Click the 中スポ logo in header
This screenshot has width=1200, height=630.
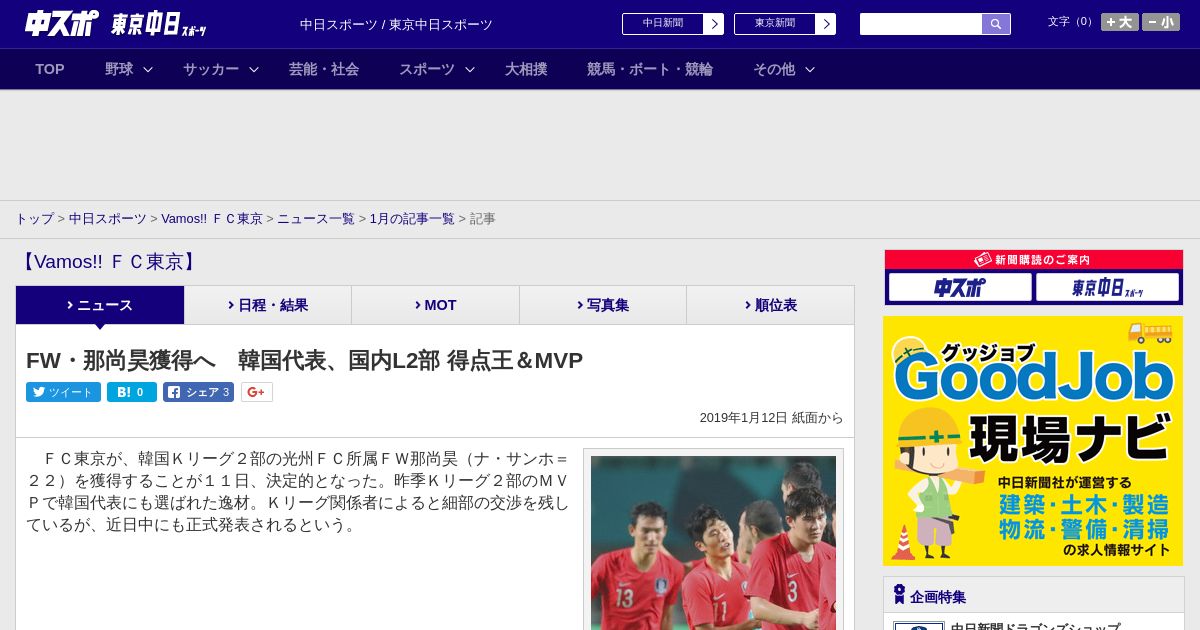pyautogui.click(x=62, y=23)
